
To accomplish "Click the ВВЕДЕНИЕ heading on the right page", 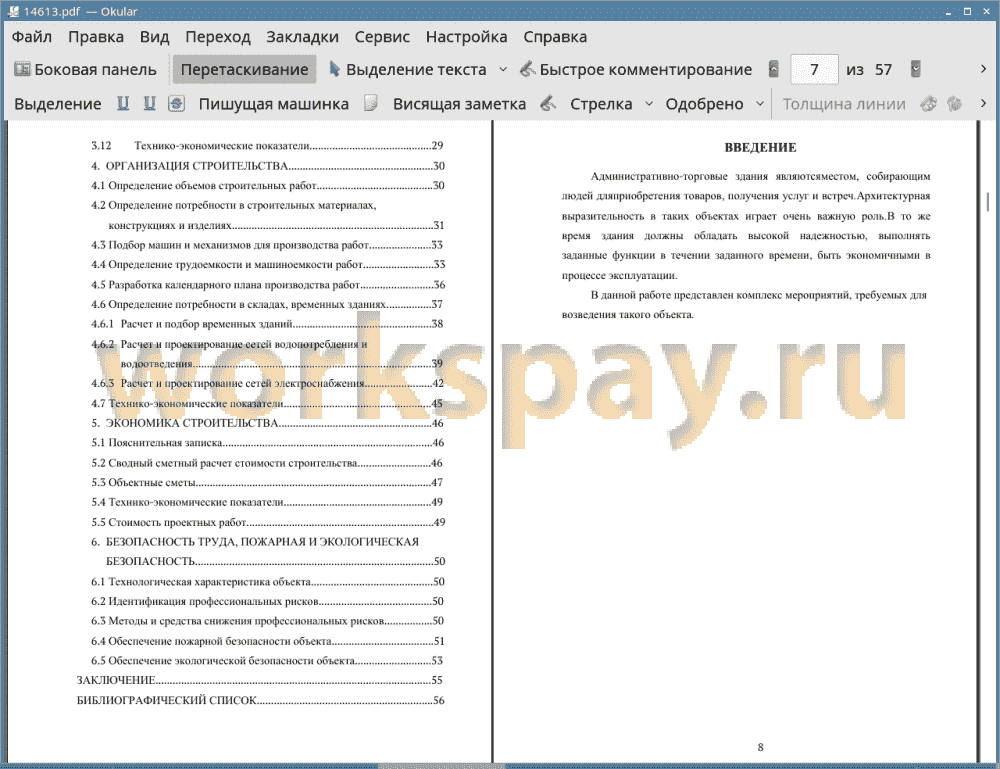I will [760, 147].
